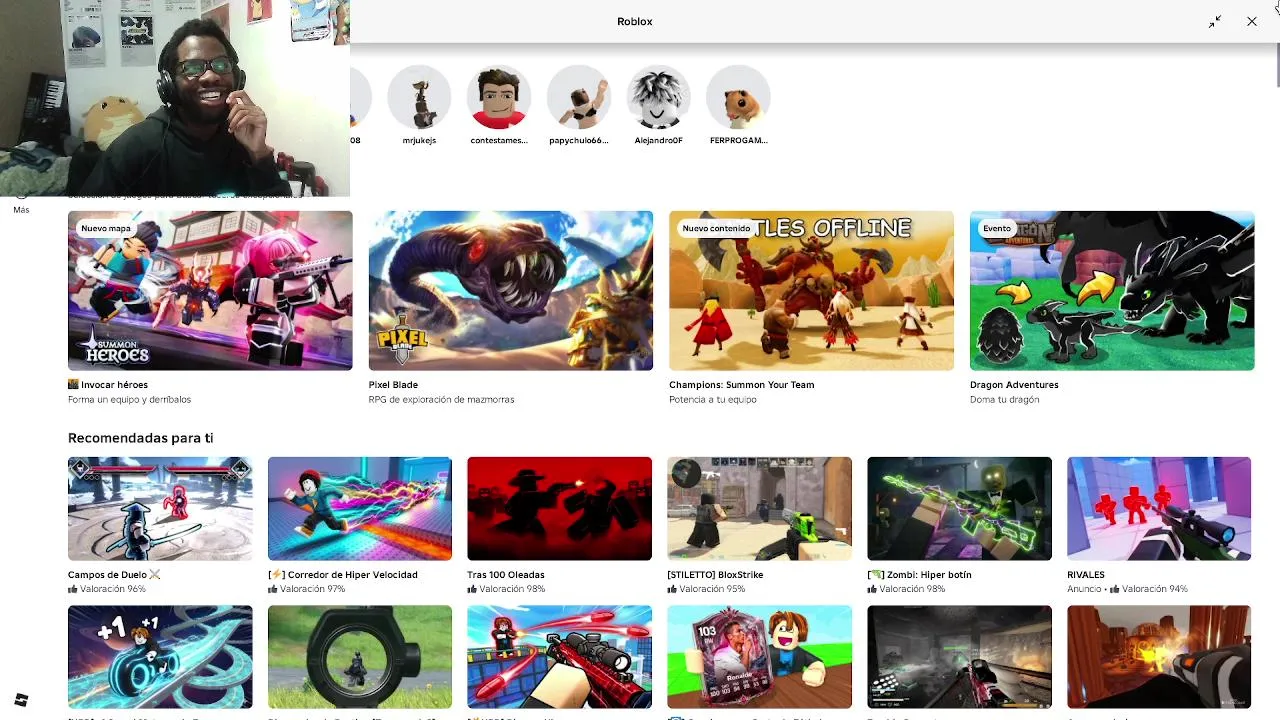Image resolution: width=1280 pixels, height=720 pixels.
Task: Open the Ronaldo card game thumbnail
Action: [759, 657]
